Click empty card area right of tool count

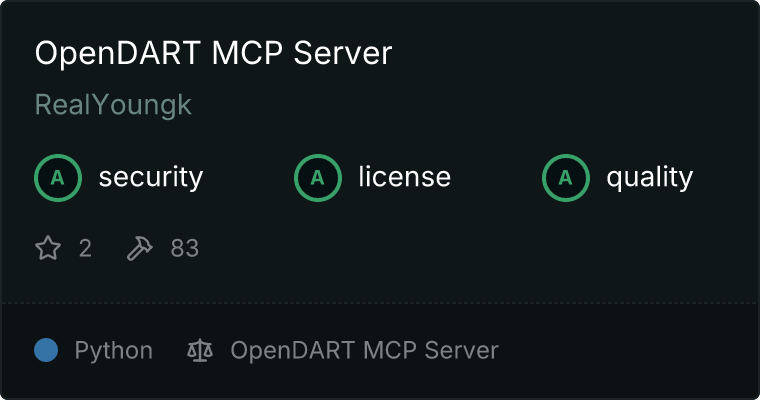tap(475, 248)
